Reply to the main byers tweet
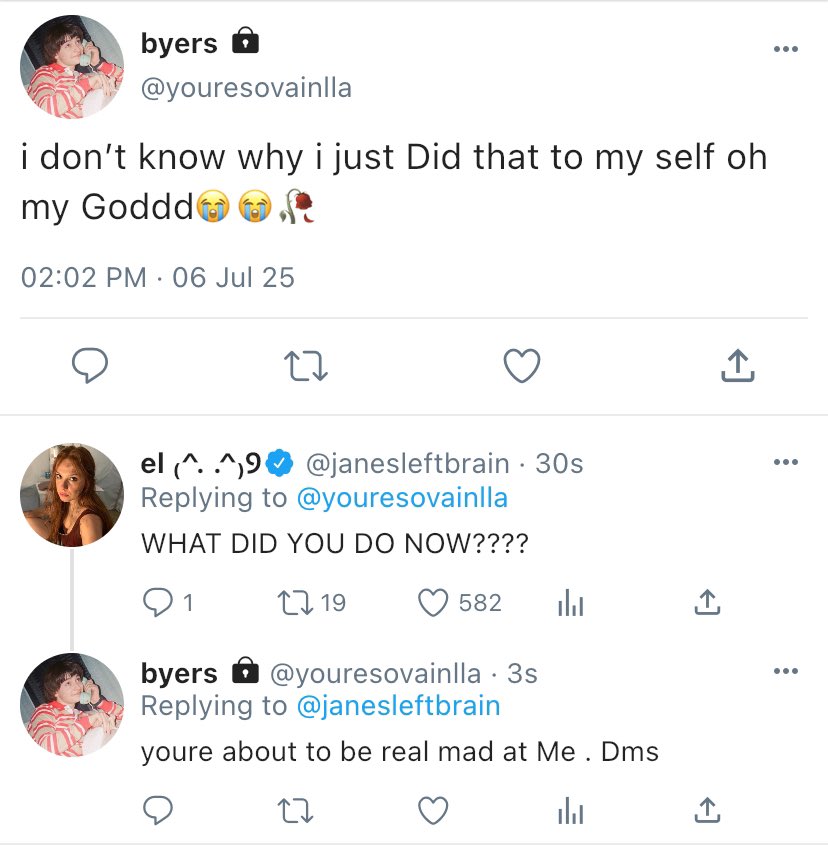This screenshot has width=828, height=845. 90,366
